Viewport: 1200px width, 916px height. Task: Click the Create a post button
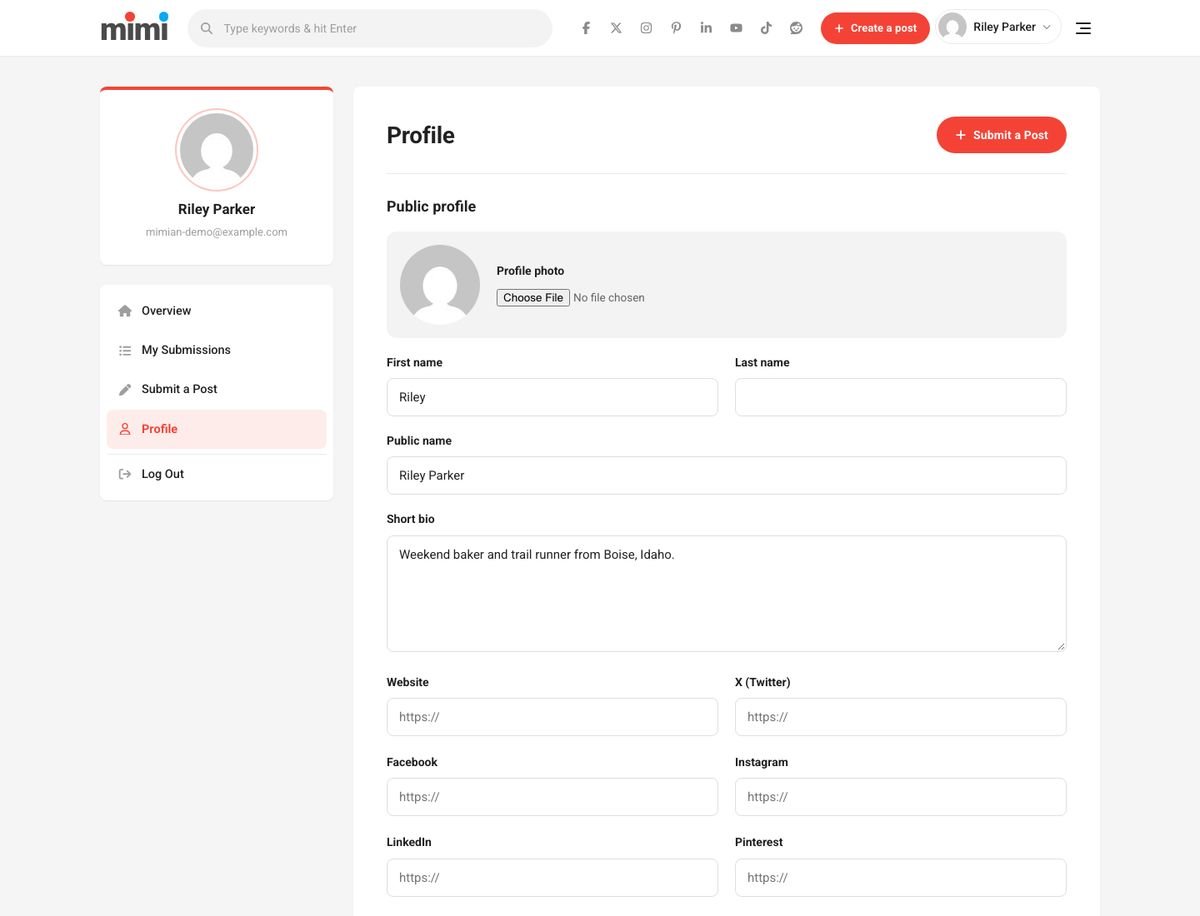click(x=875, y=28)
